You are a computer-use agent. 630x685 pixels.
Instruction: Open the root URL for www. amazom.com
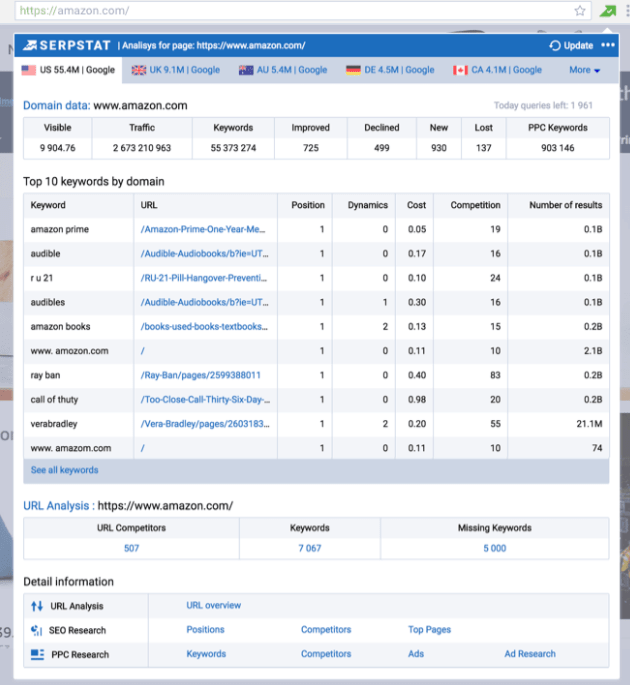pos(142,448)
